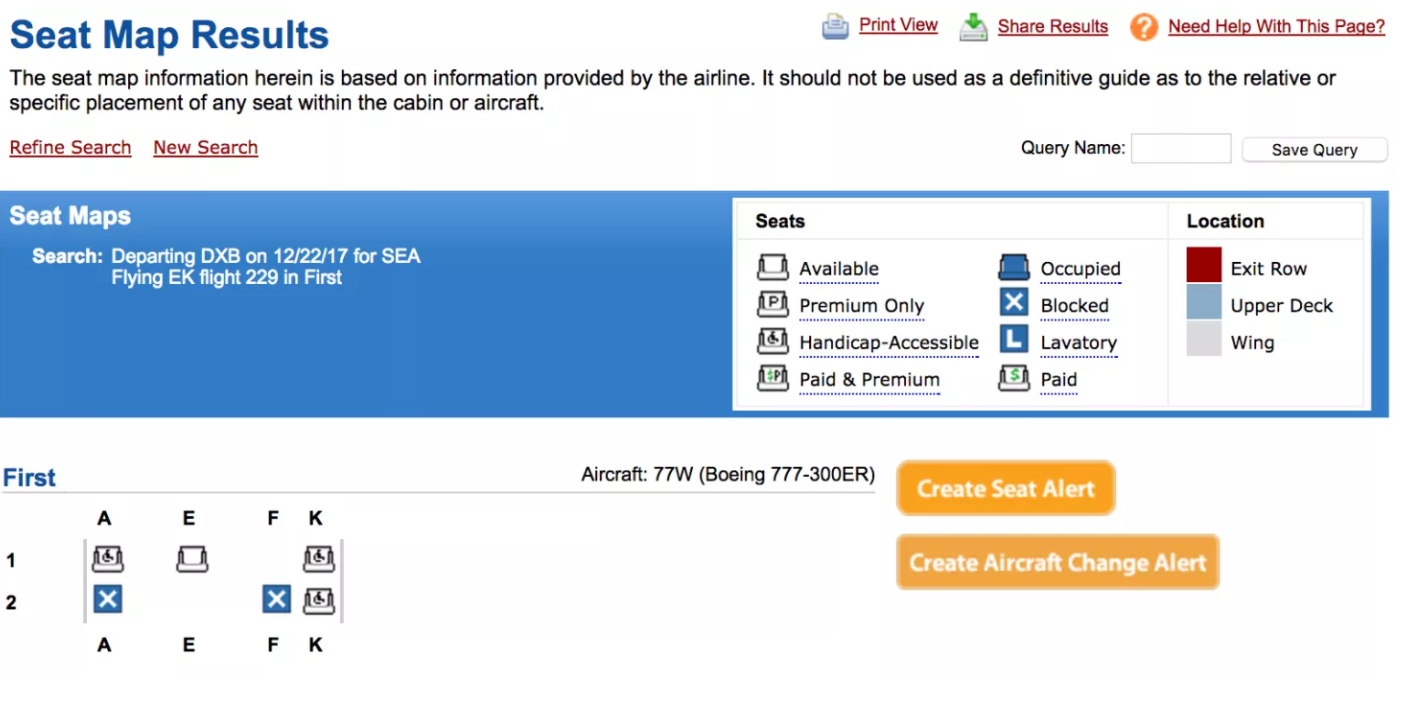Click blocked seat 2F
This screenshot has width=1424, height=708.
(x=276, y=600)
